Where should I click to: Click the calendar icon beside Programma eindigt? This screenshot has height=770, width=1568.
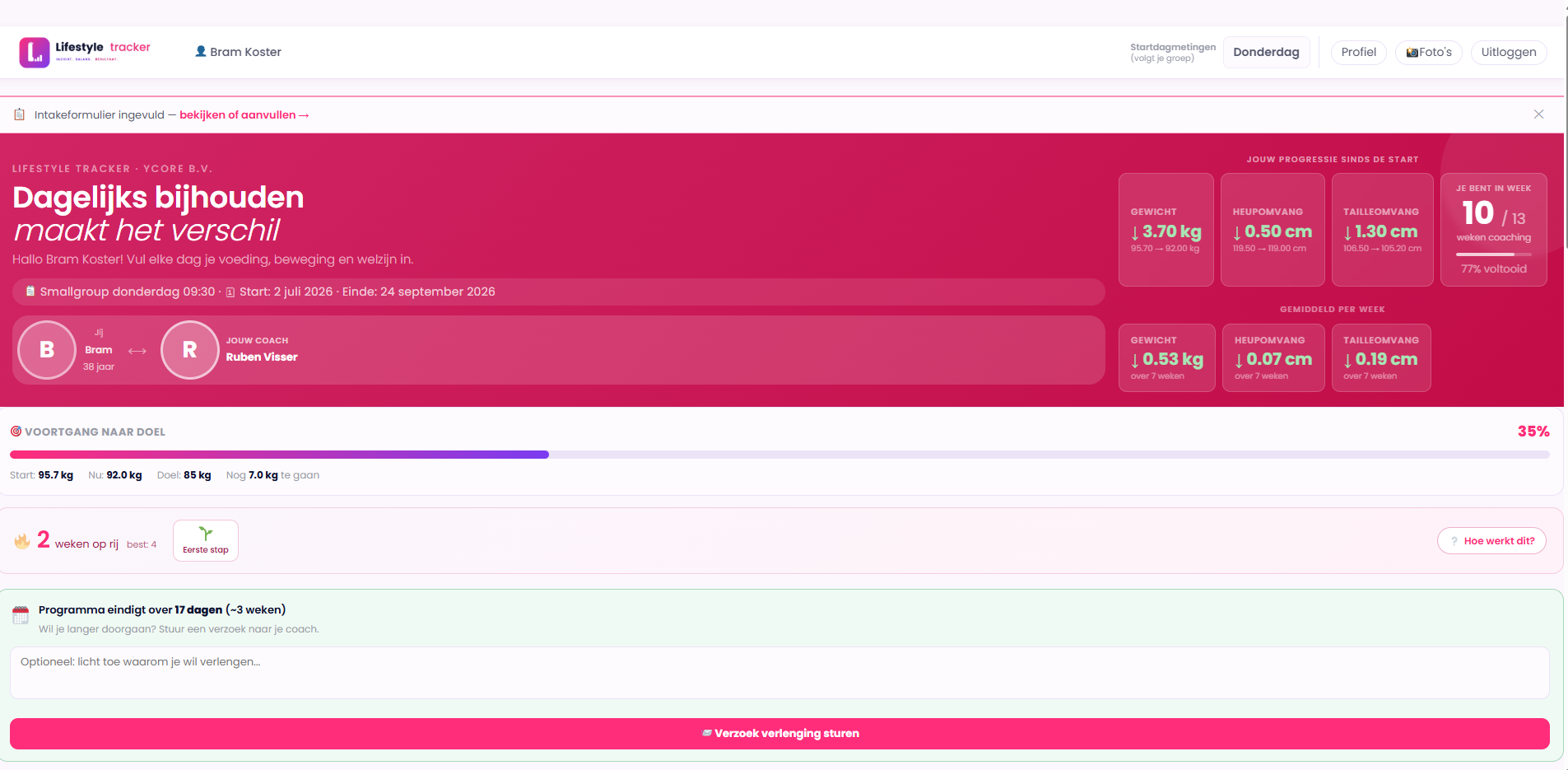pyautogui.click(x=21, y=615)
